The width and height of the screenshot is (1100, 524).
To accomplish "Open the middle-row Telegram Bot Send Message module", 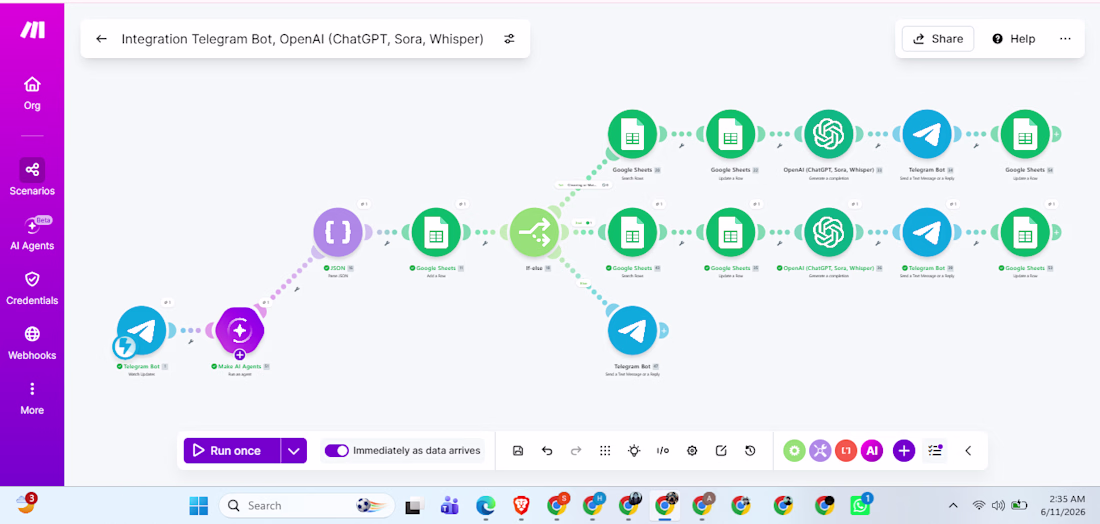I will click(927, 232).
